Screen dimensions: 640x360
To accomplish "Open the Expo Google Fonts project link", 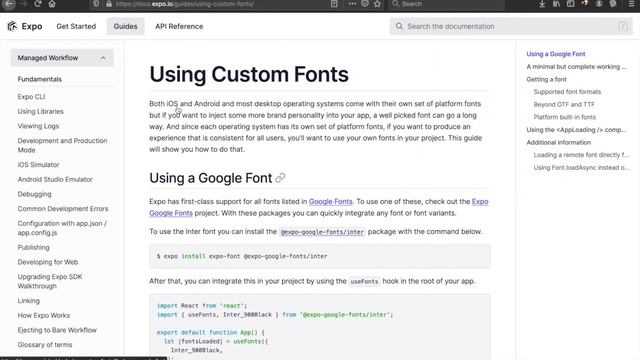I will (x=171, y=213).
